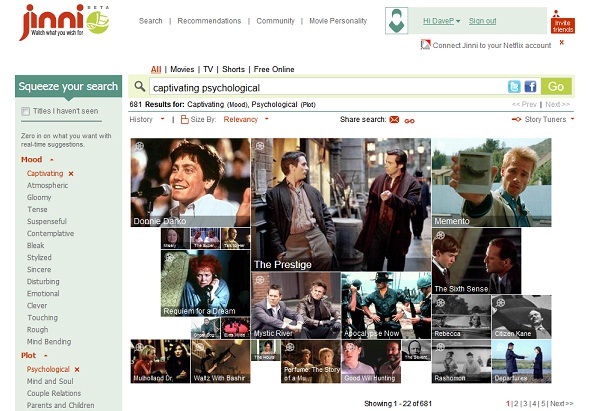Image resolution: width=590 pixels, height=411 pixels.
Task: Click the magnifier search icon
Action: 140,87
